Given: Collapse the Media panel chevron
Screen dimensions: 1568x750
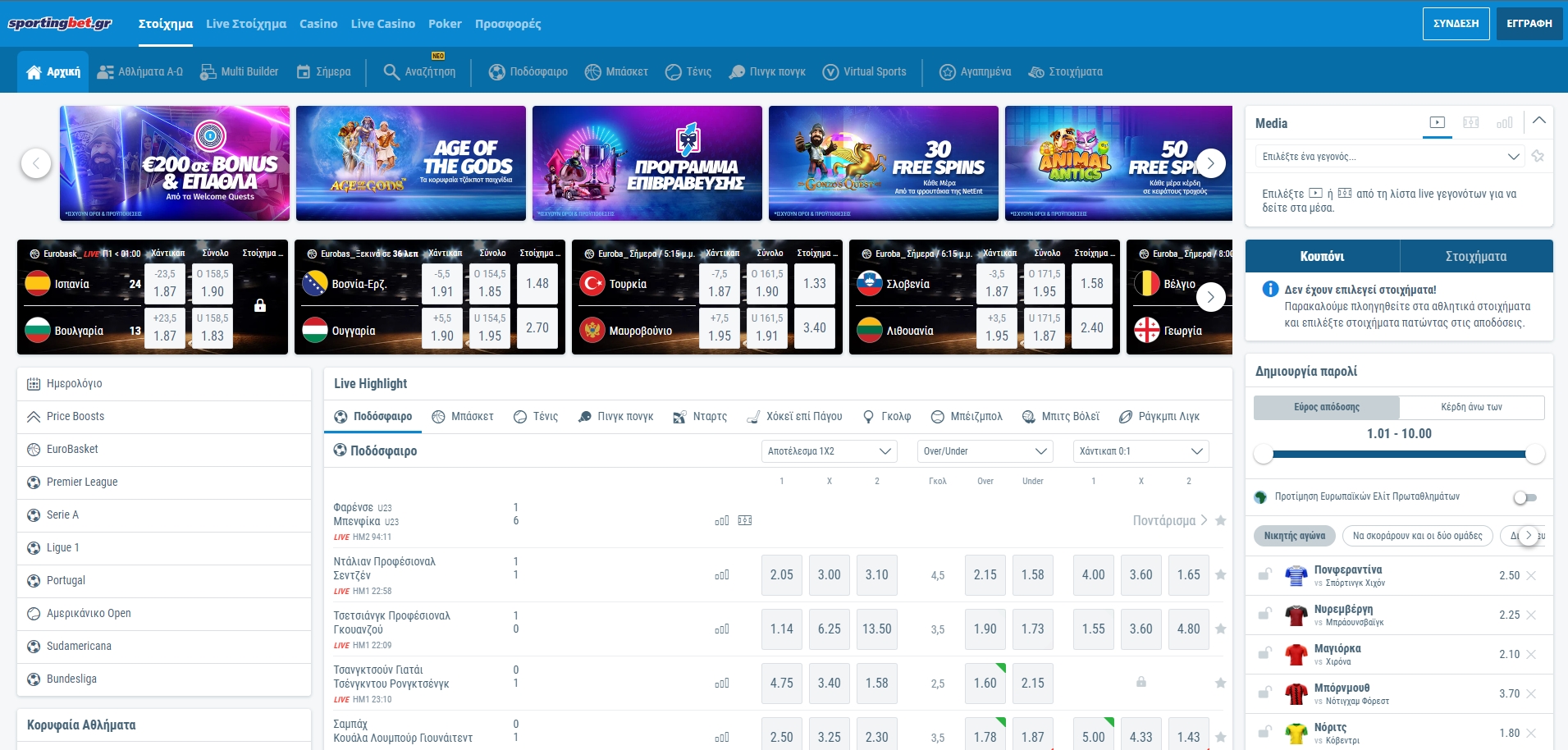Looking at the screenshot, I should click(x=1539, y=121).
